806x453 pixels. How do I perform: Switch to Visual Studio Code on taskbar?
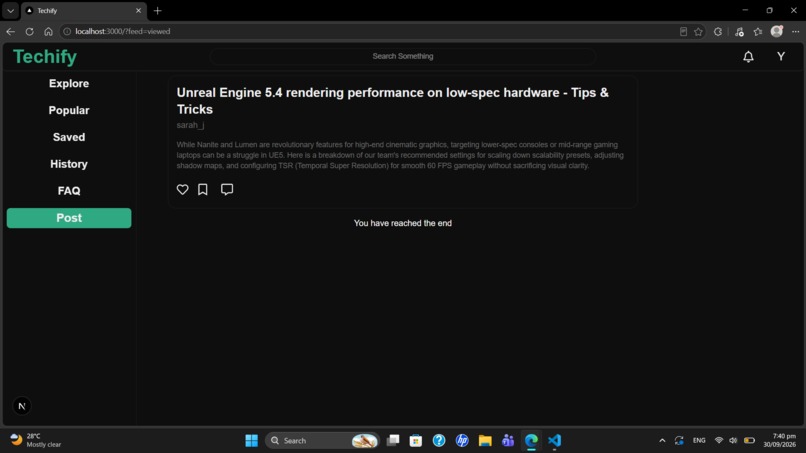[x=554, y=441]
